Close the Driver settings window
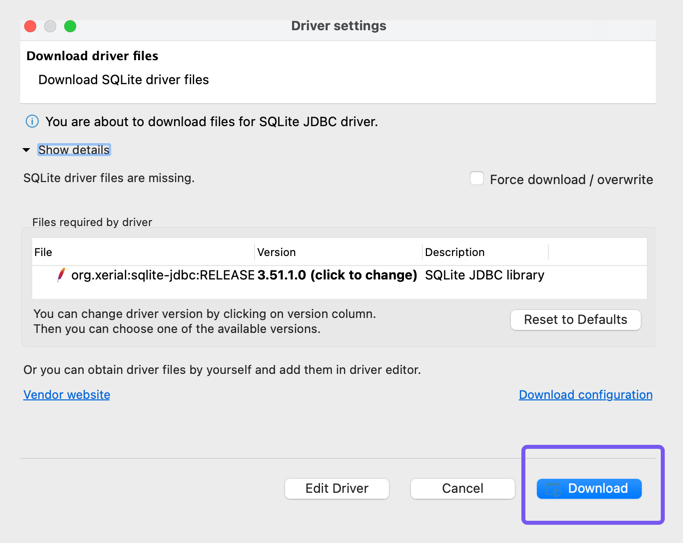683x543 pixels. pyautogui.click(x=30, y=26)
